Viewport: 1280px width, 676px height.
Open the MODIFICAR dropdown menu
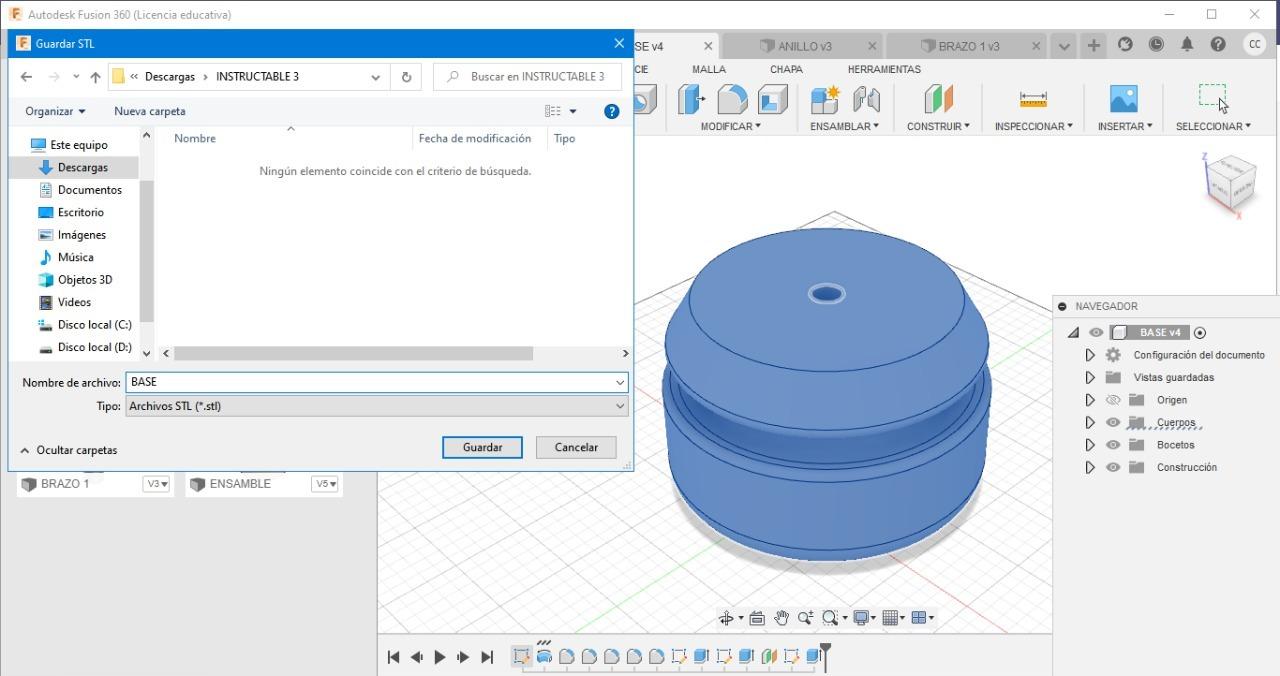pos(730,126)
